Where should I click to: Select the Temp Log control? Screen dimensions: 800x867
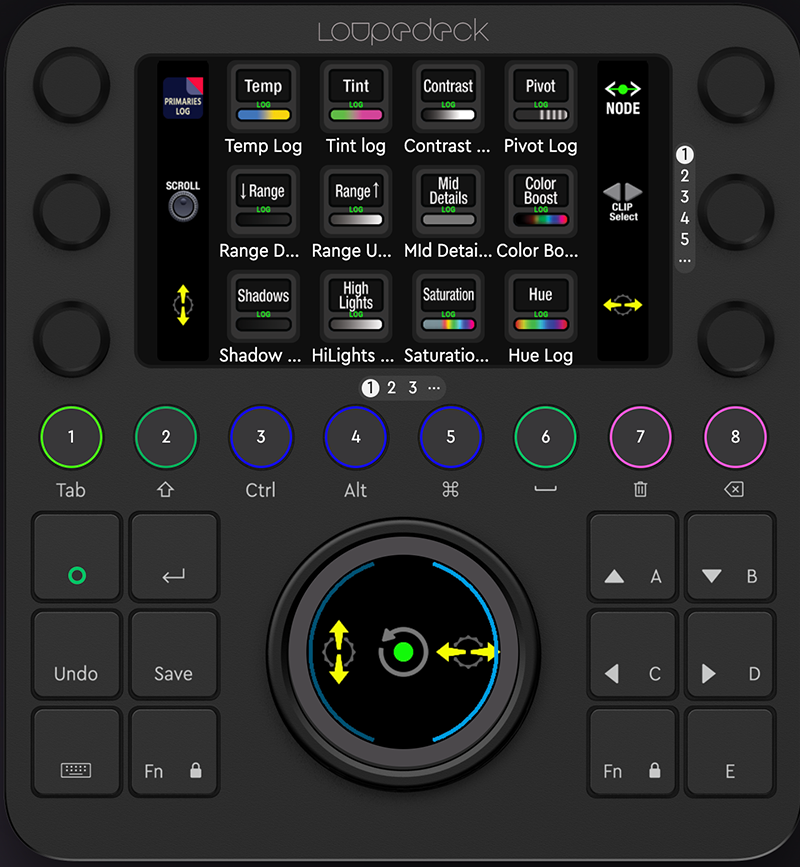[262, 95]
